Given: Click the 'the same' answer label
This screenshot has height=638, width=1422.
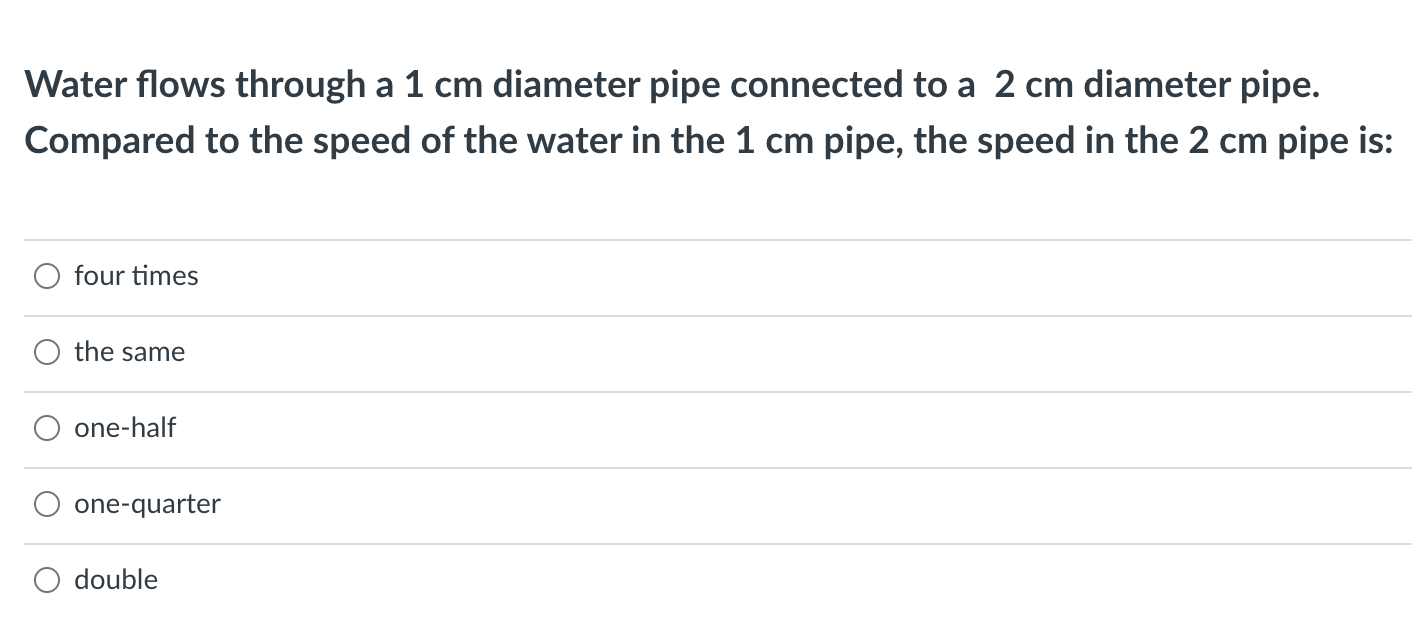Looking at the screenshot, I should click(x=130, y=351).
